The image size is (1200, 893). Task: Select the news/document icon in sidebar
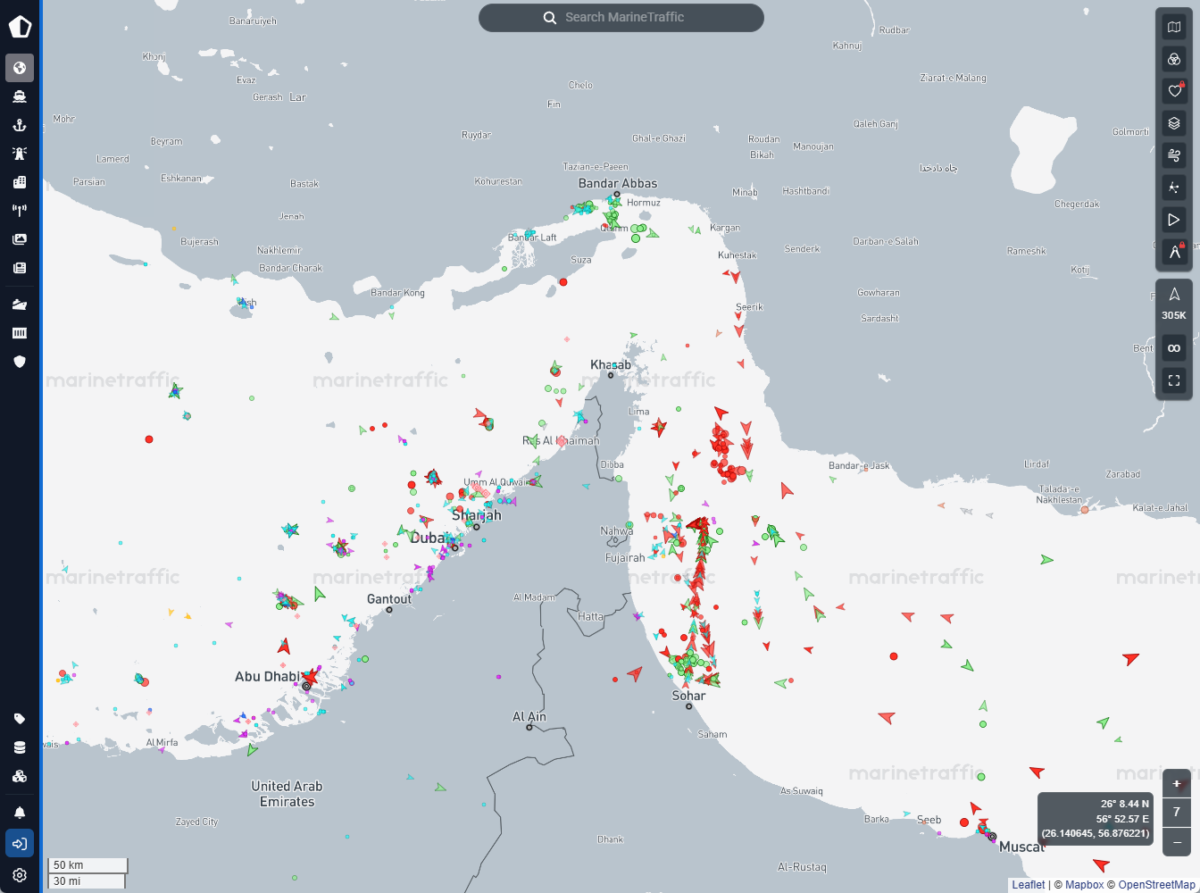(x=19, y=268)
